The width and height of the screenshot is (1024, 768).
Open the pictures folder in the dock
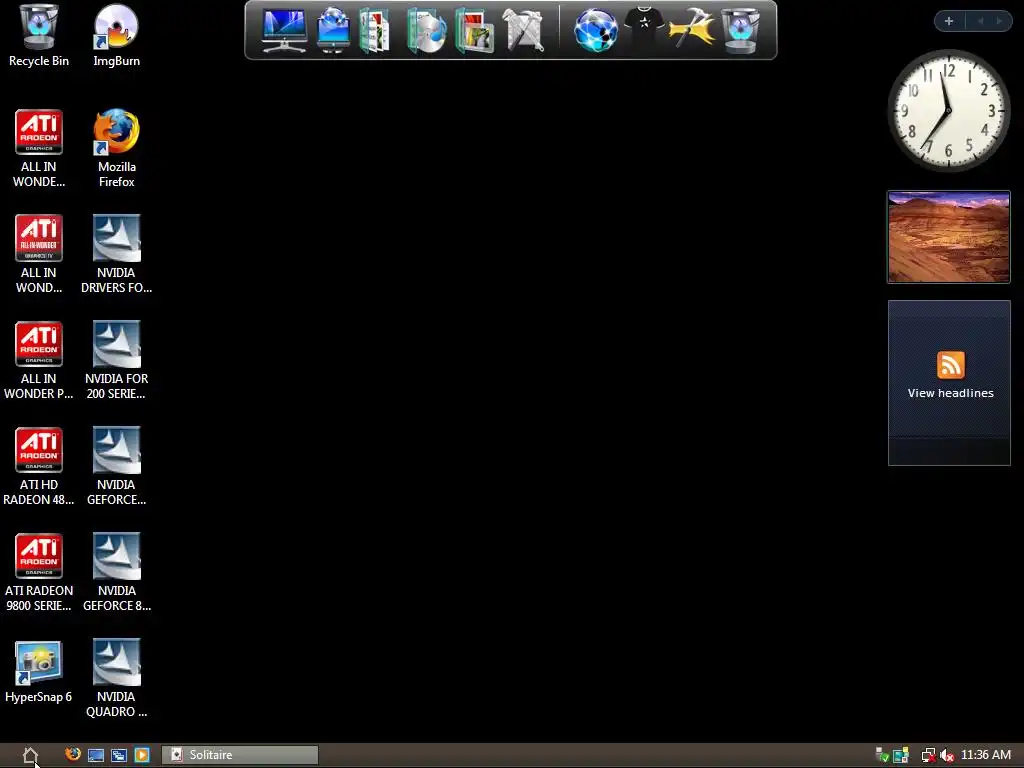pyautogui.click(x=475, y=30)
